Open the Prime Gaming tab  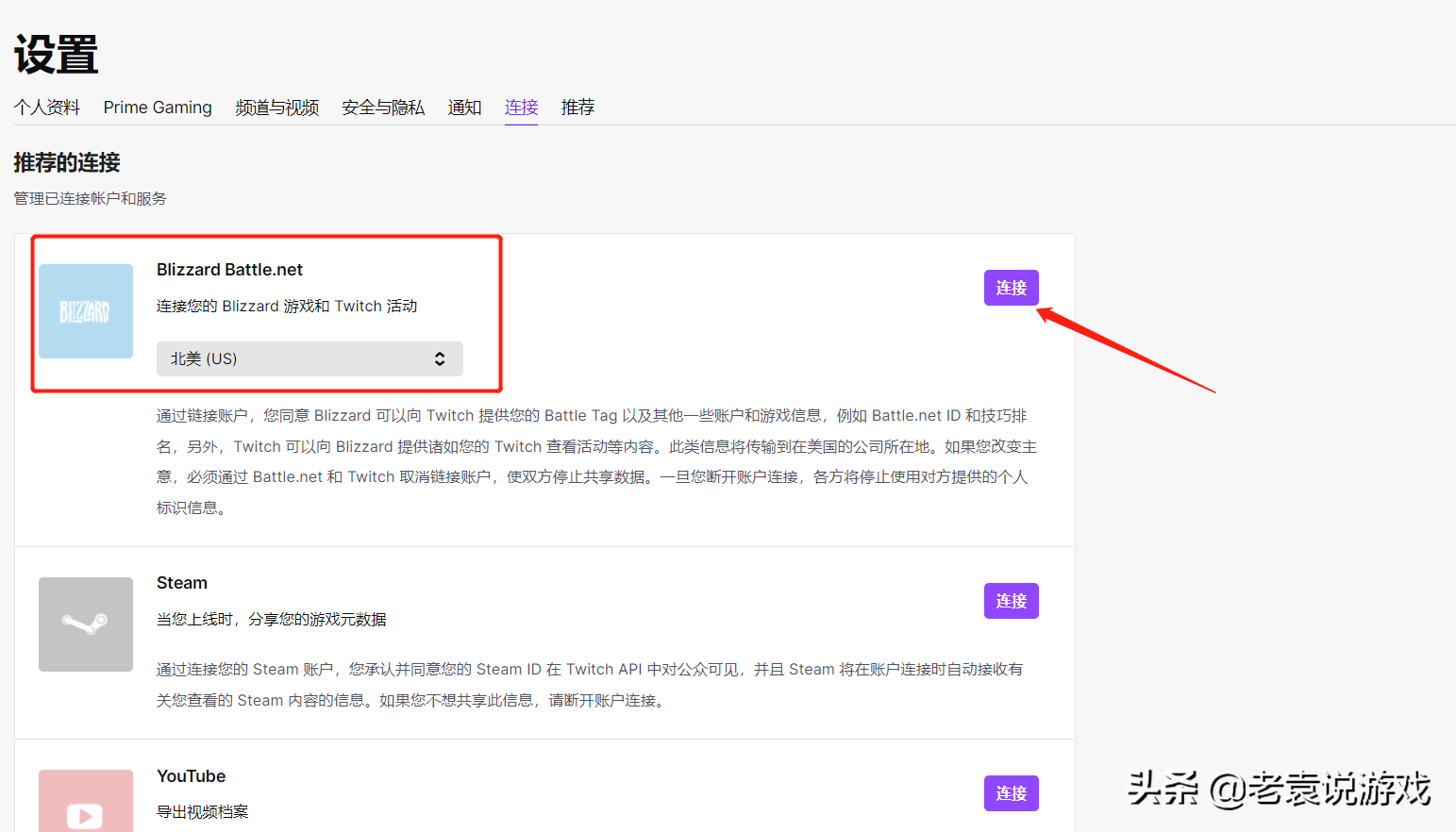158,108
